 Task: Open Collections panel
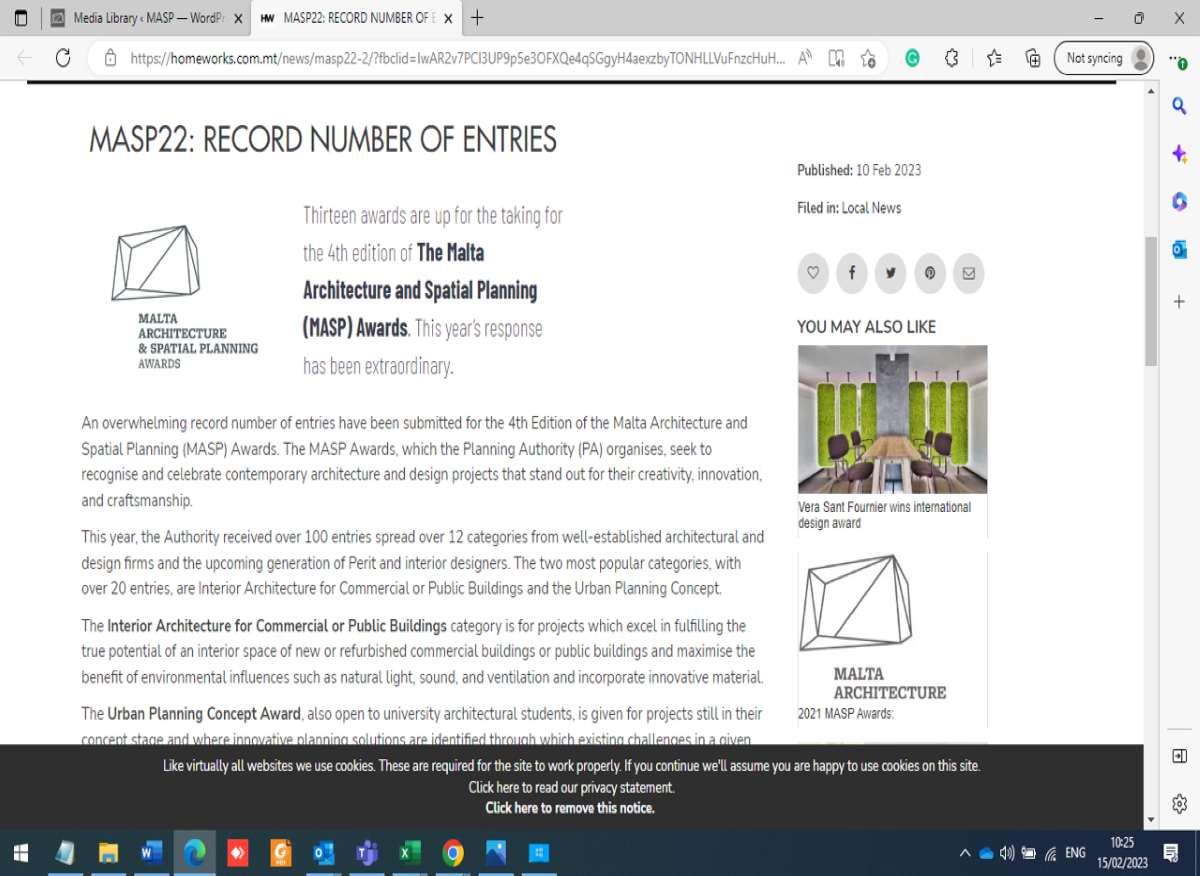(1033, 58)
